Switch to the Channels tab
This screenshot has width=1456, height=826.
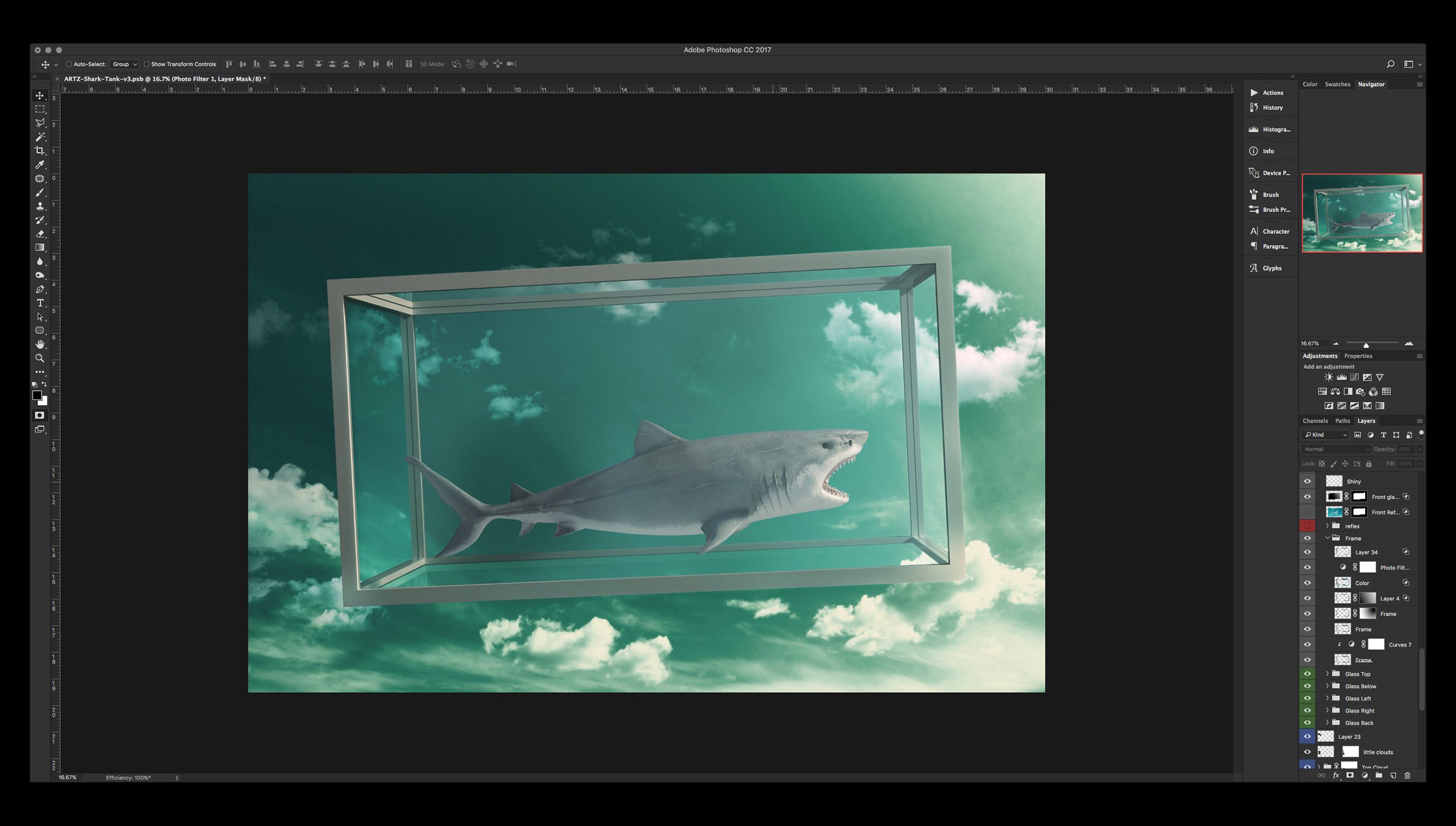click(1315, 421)
